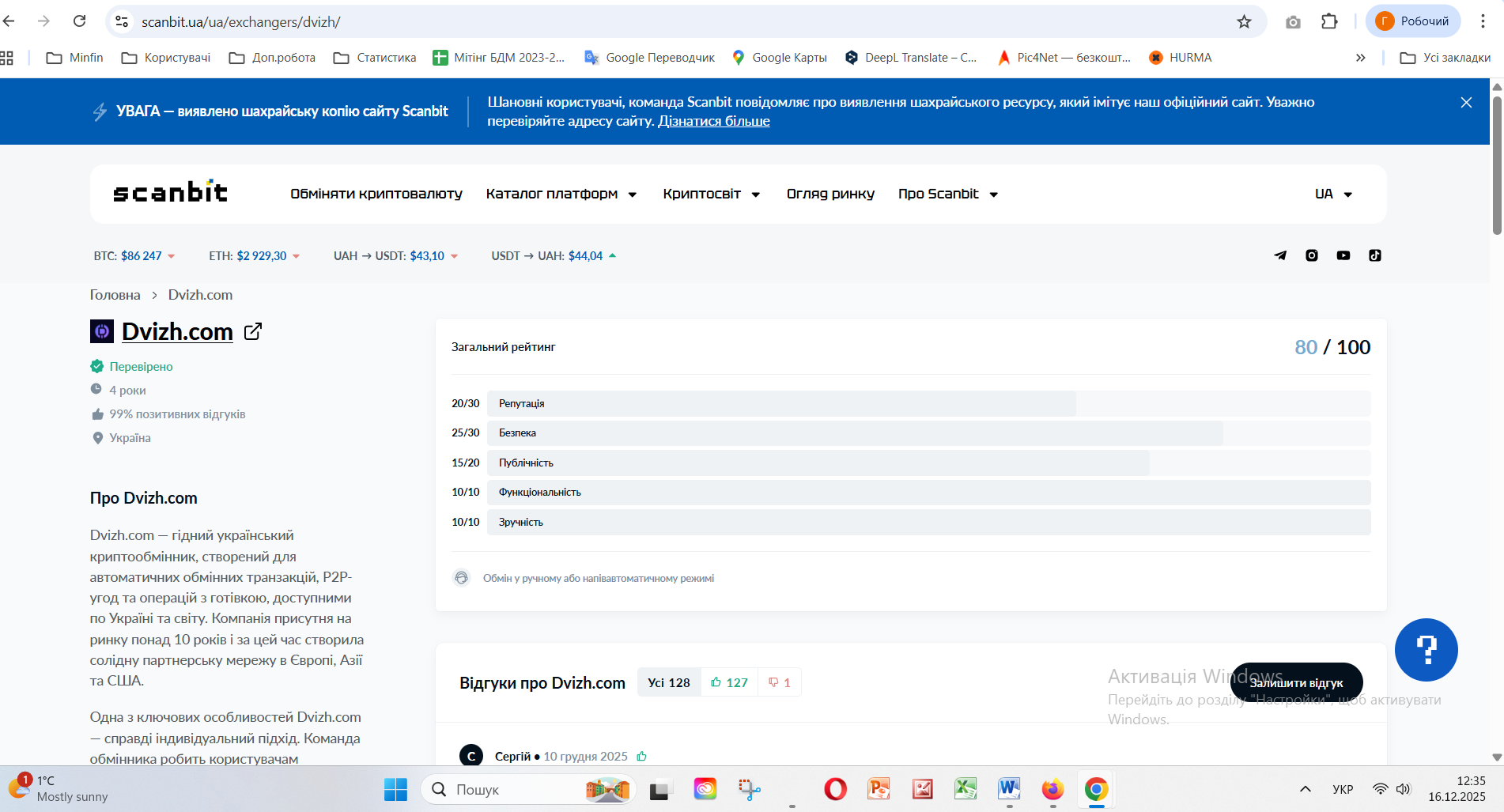Open the camera icon in Chrome toolbar

click(x=1293, y=21)
